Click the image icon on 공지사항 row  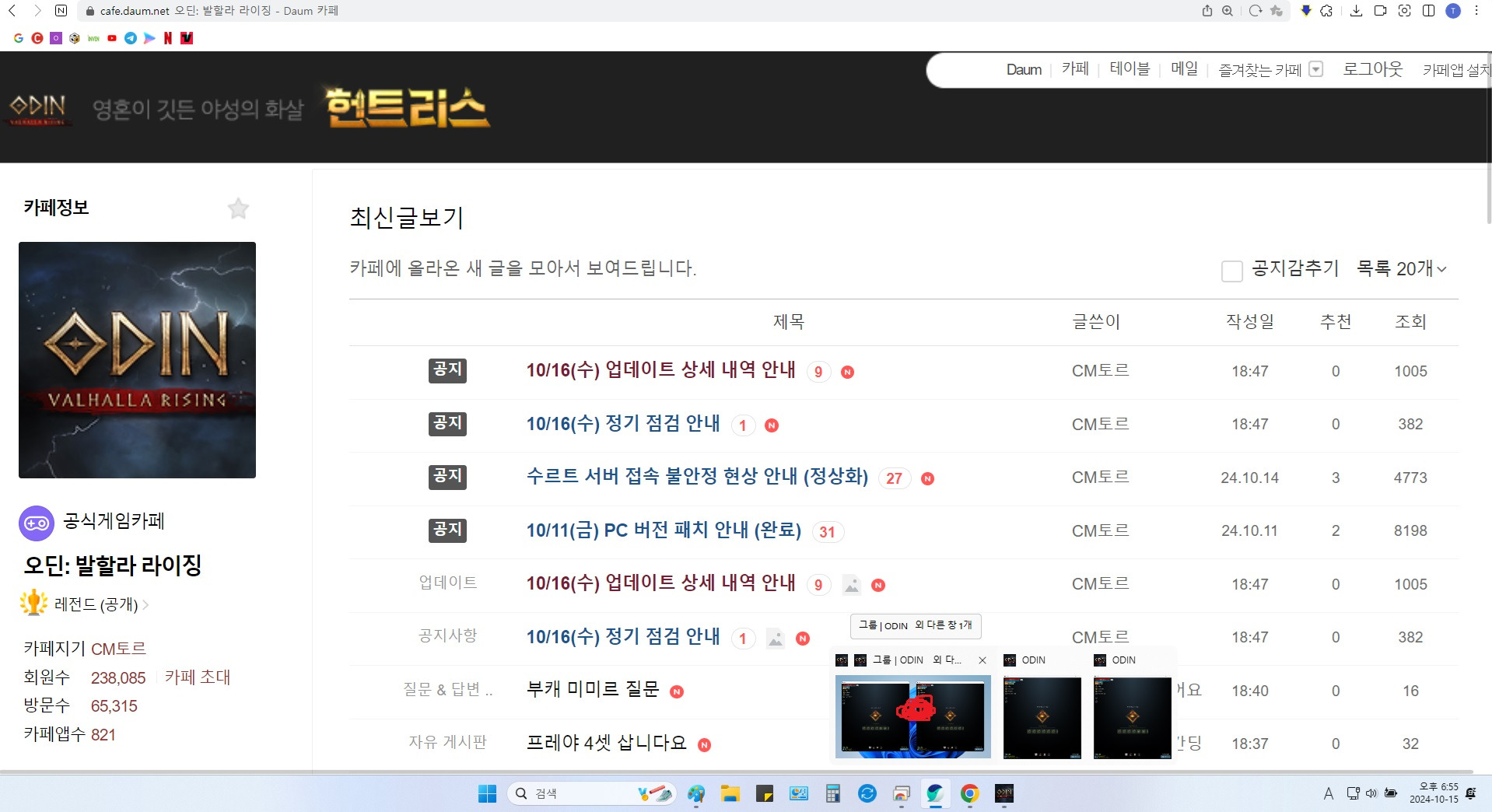point(776,639)
